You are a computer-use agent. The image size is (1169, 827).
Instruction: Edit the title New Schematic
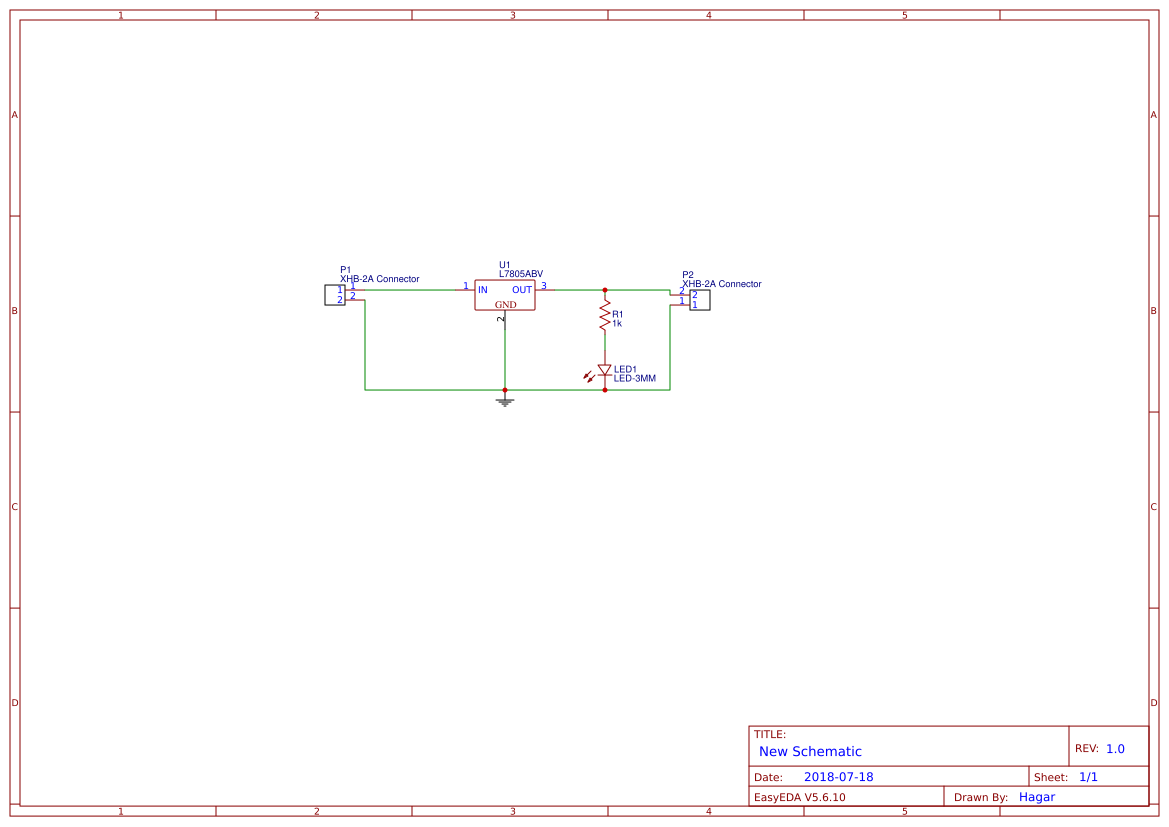810,751
